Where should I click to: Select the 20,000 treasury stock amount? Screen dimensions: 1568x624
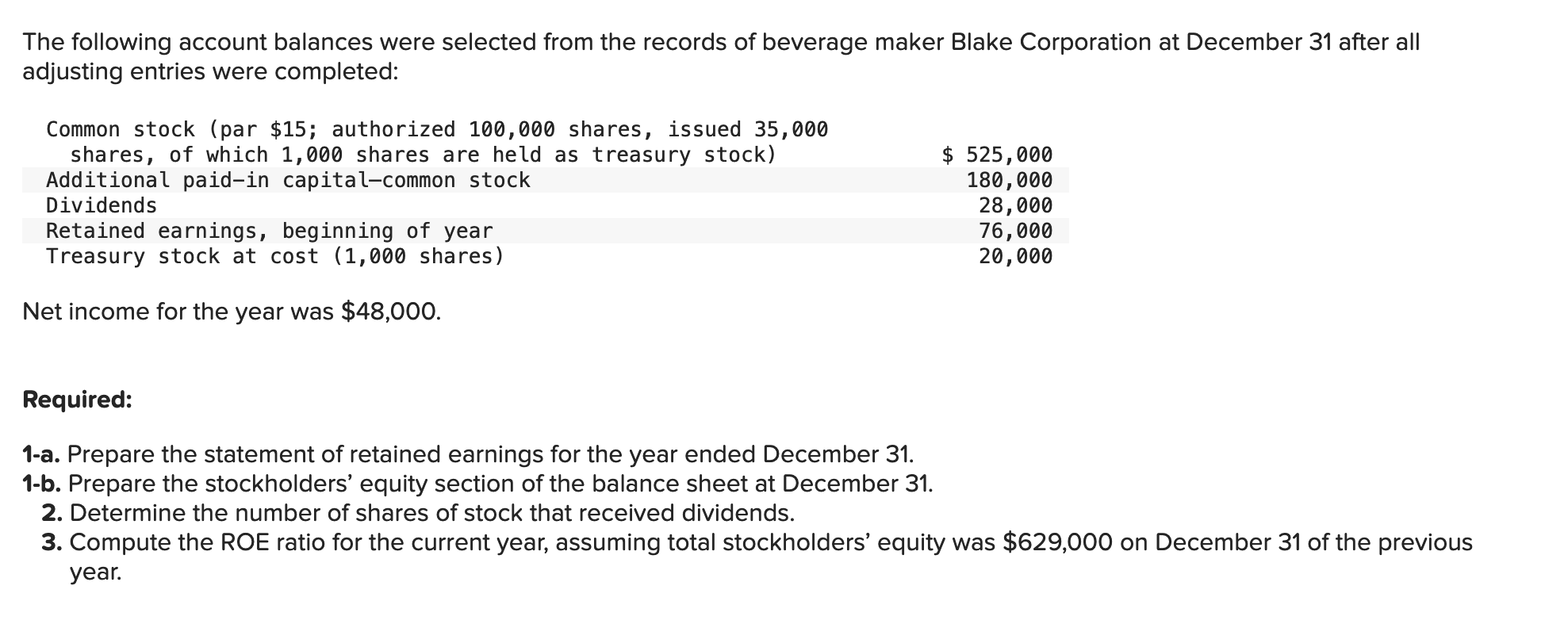1015,256
